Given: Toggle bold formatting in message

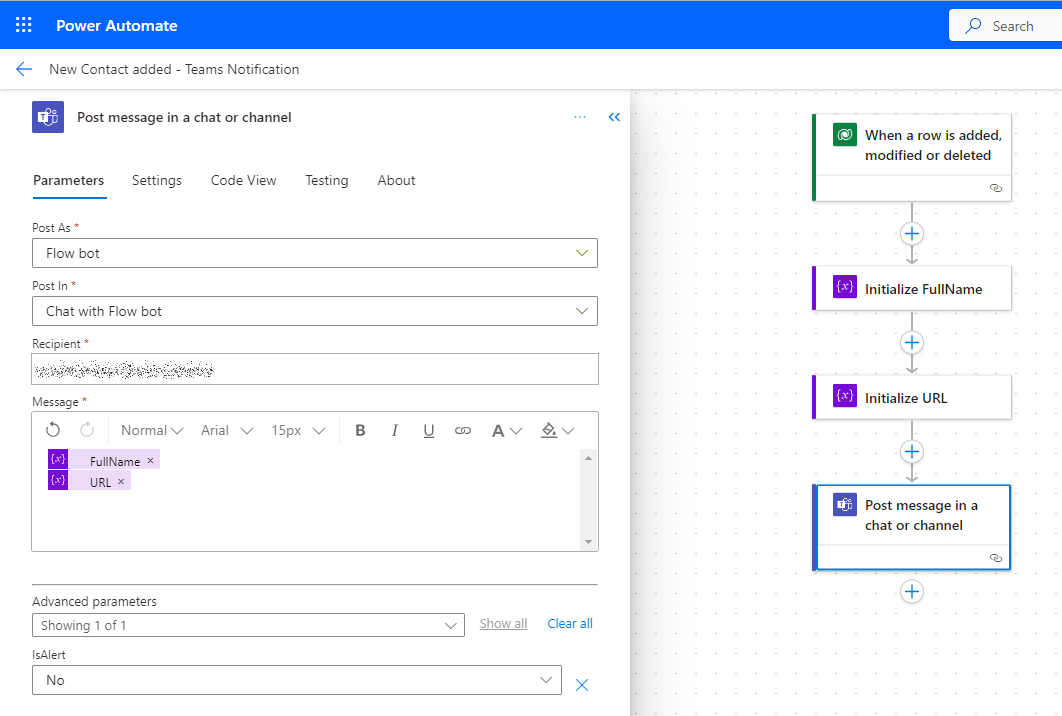Looking at the screenshot, I should pyautogui.click(x=360, y=431).
